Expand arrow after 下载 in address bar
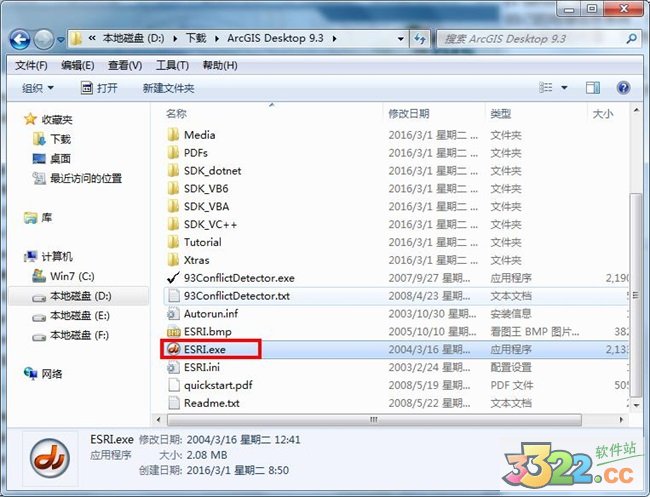Viewport: 650px width, 497px height. coord(217,39)
